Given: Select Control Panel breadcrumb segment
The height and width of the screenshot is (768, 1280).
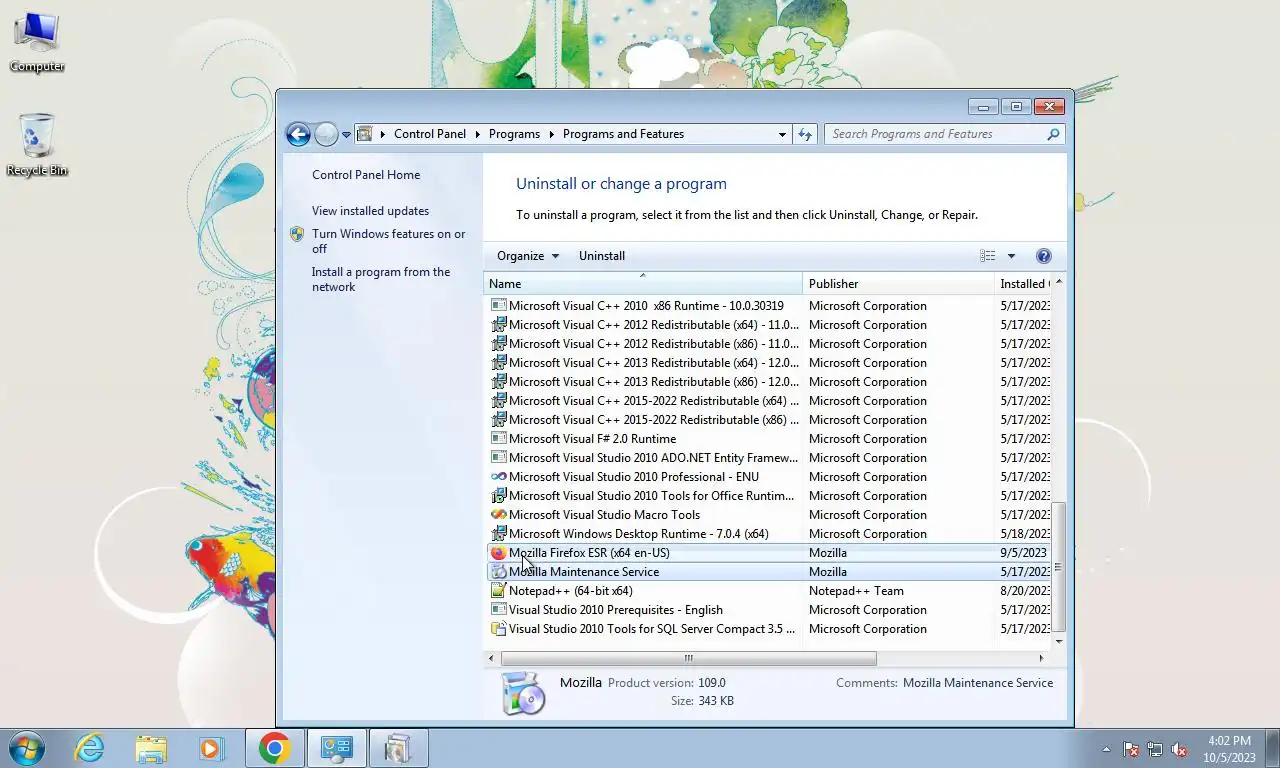Looking at the screenshot, I should pyautogui.click(x=430, y=134).
